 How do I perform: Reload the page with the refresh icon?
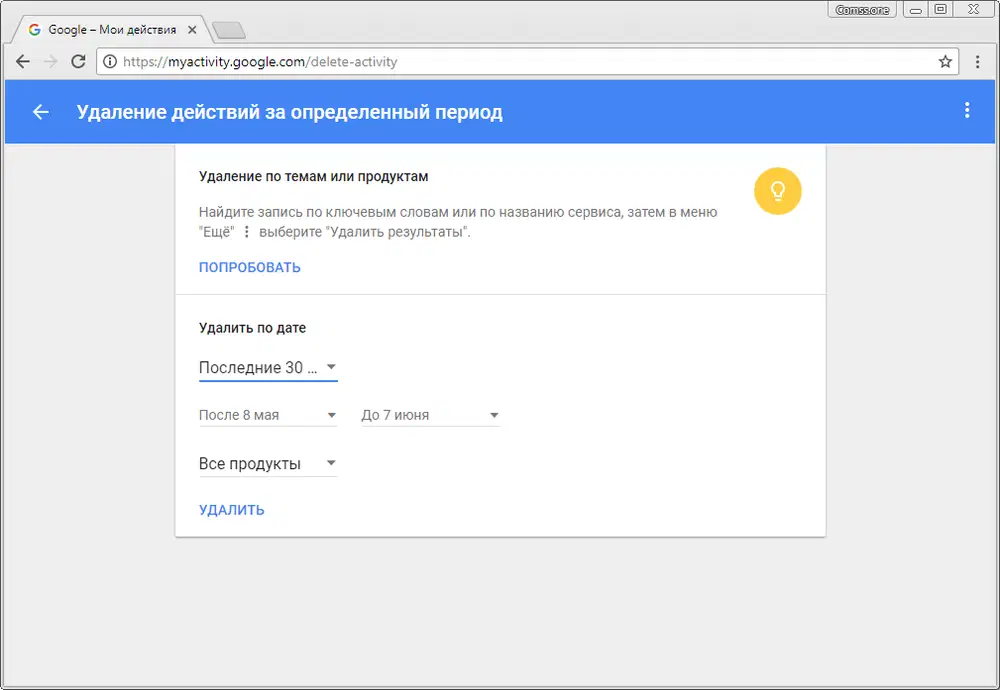pyautogui.click(x=78, y=61)
